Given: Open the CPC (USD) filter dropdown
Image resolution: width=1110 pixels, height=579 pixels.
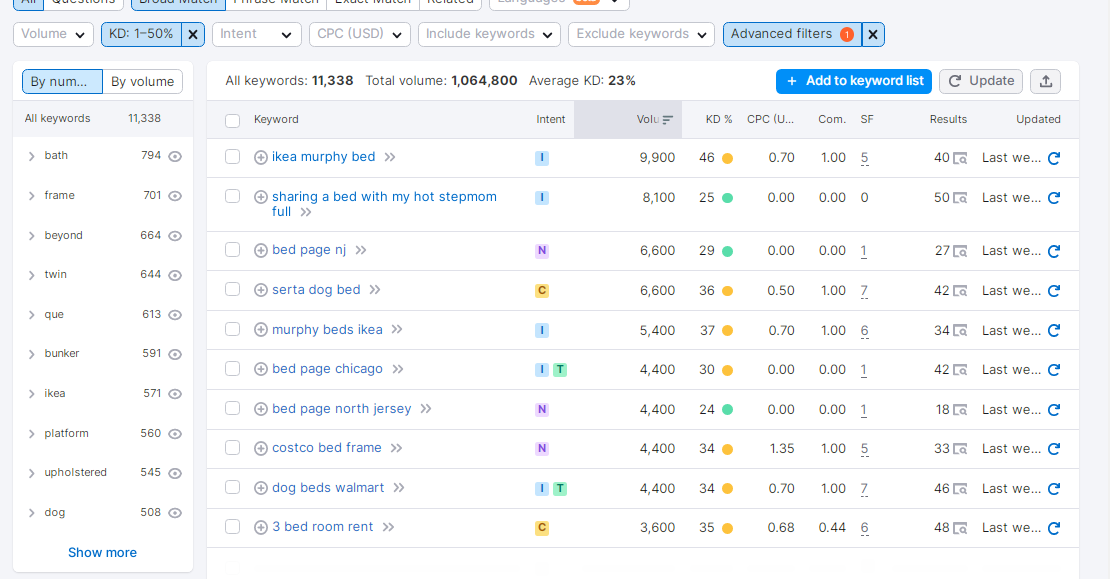Looking at the screenshot, I should point(360,34).
